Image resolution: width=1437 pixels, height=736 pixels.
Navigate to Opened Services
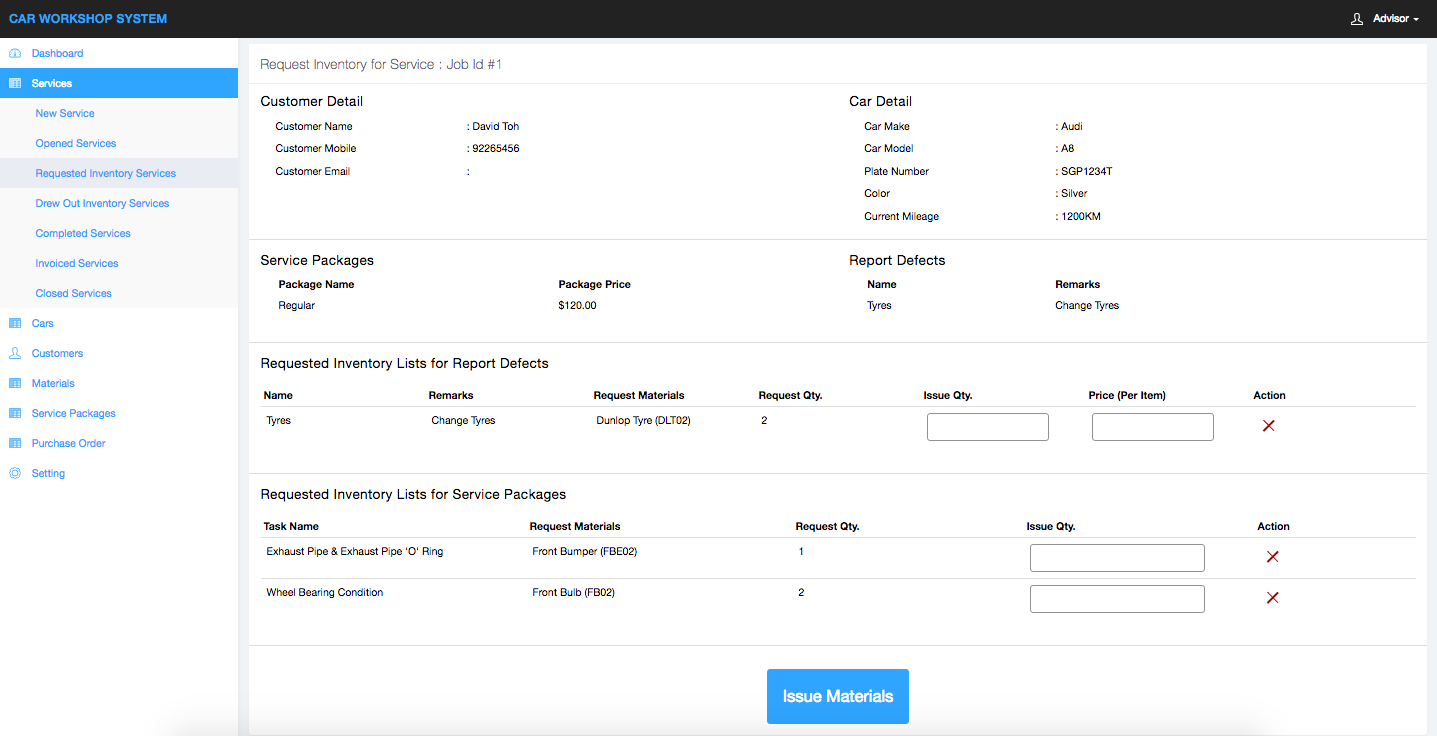click(76, 143)
